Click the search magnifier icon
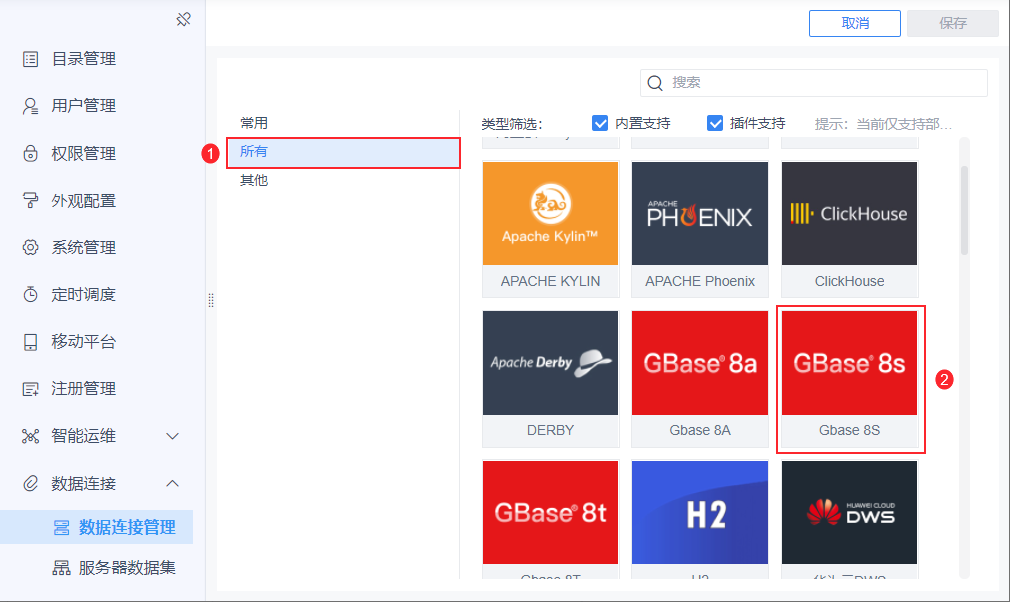 655,83
